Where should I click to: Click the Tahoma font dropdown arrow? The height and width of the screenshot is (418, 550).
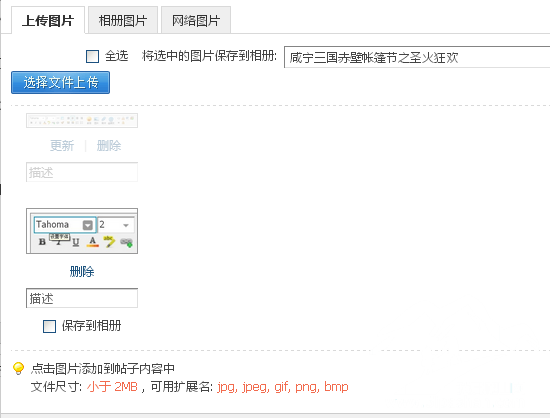tap(87, 225)
